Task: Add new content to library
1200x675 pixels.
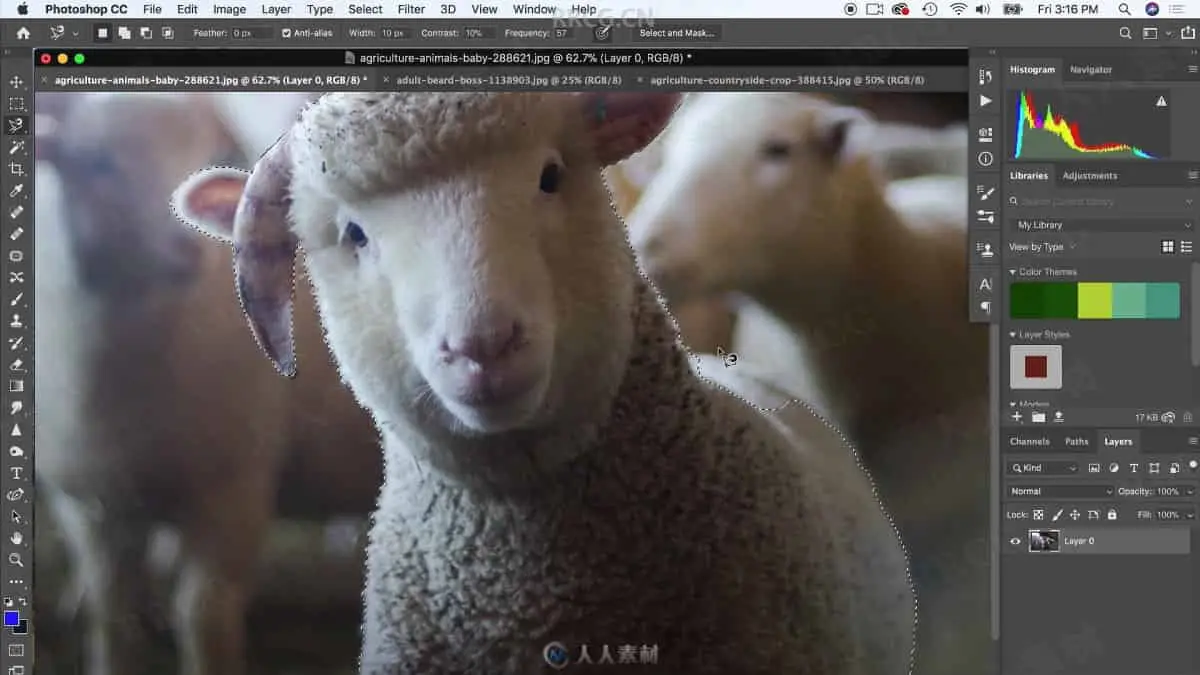Action: 1017,417
